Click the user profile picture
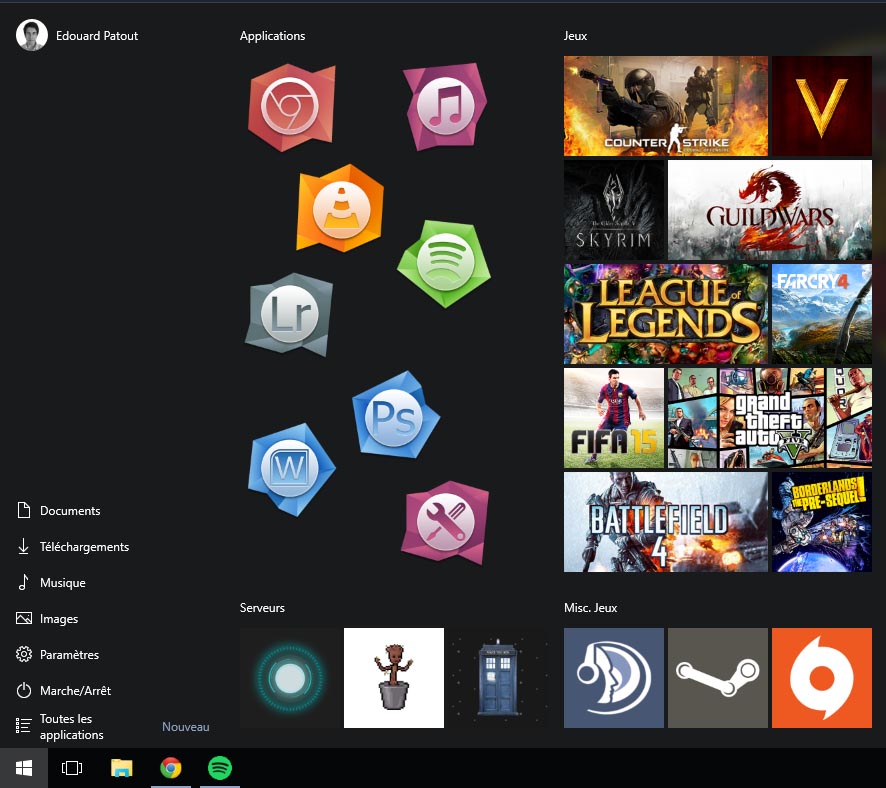This screenshot has height=788, width=886. tap(32, 35)
